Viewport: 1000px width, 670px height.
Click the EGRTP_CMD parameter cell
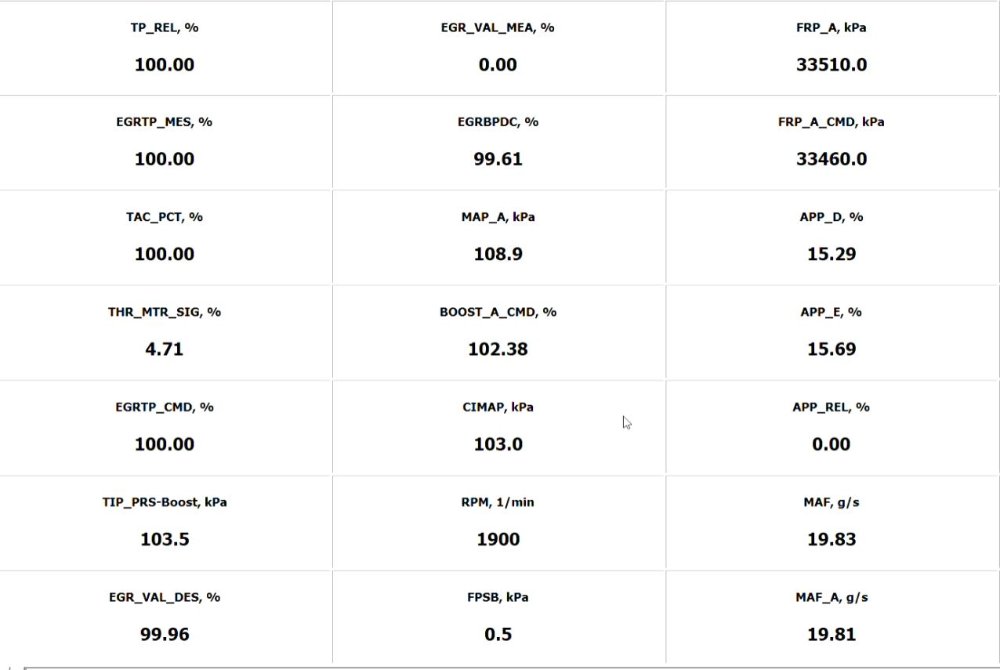[x=165, y=427]
